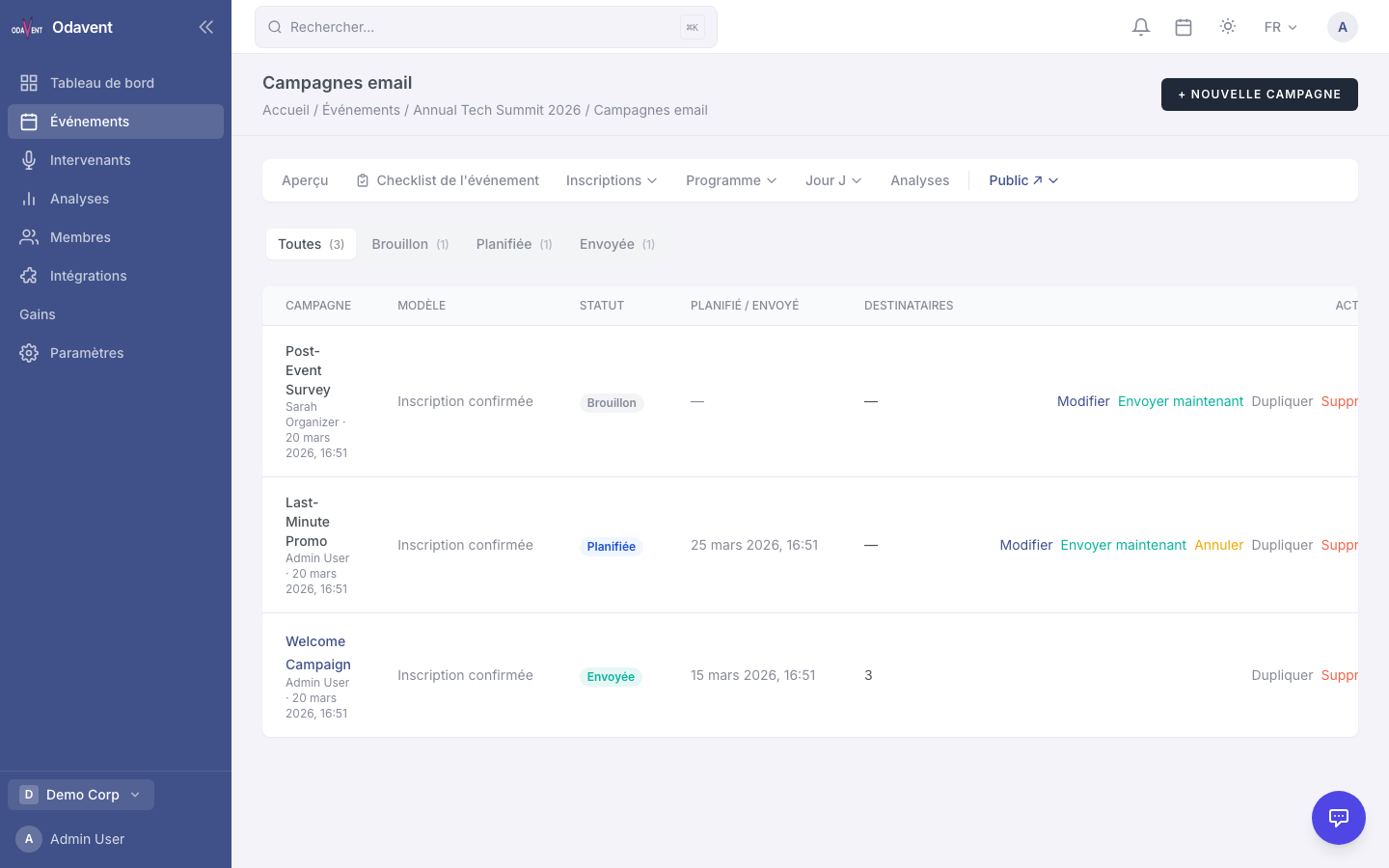Image resolution: width=1389 pixels, height=868 pixels.
Task: Create a Nouvelle Campagne
Action: tap(1260, 95)
